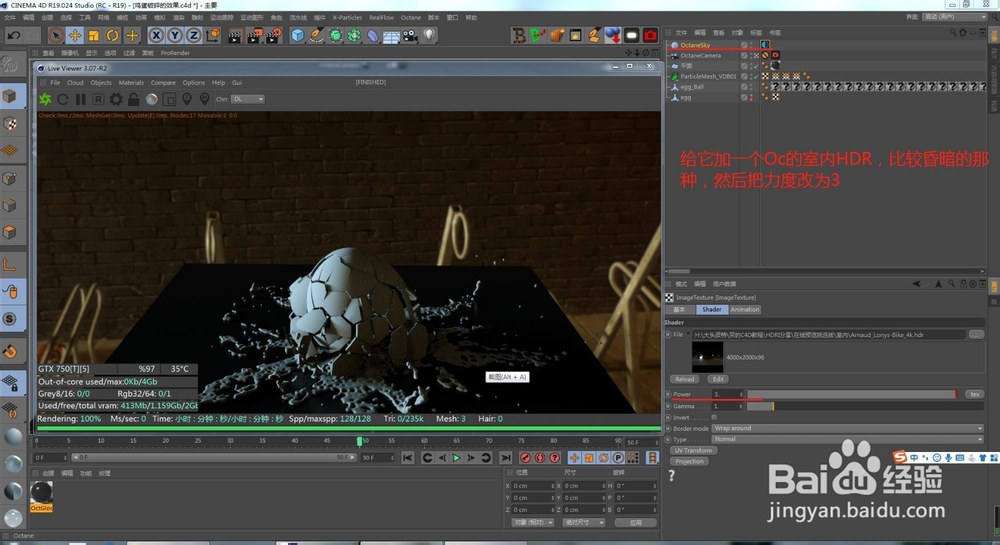Click the blue spheres with red arrow icon

click(x=612, y=36)
